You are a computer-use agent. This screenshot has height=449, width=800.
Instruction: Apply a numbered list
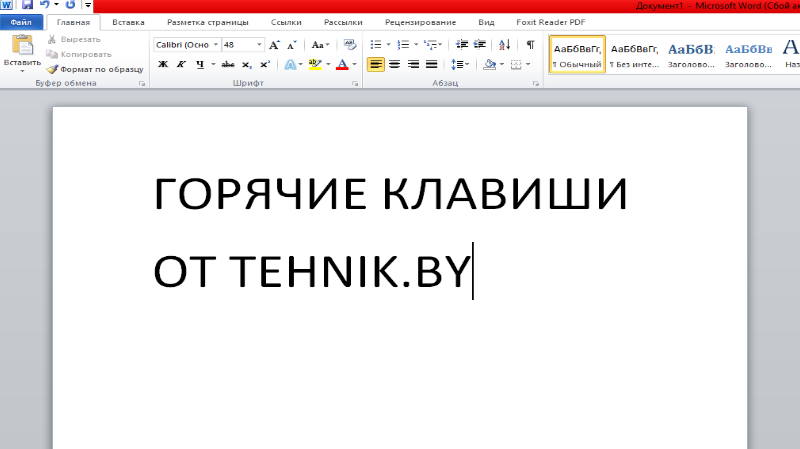pos(403,45)
